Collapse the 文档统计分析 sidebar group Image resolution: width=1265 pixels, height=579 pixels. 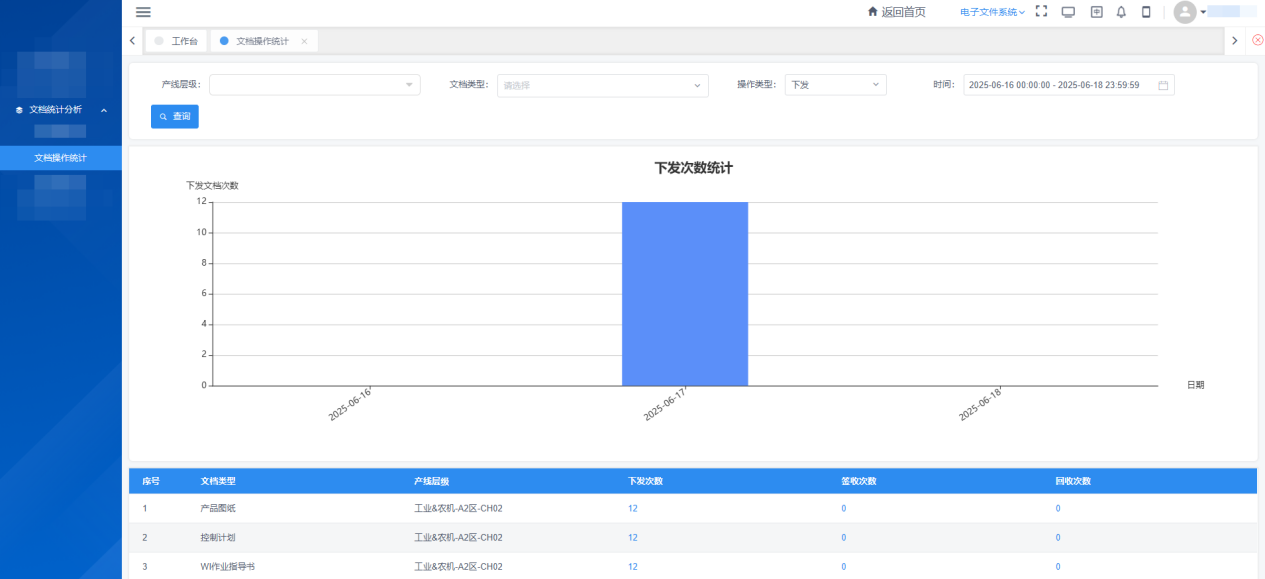pyautogui.click(x=61, y=110)
